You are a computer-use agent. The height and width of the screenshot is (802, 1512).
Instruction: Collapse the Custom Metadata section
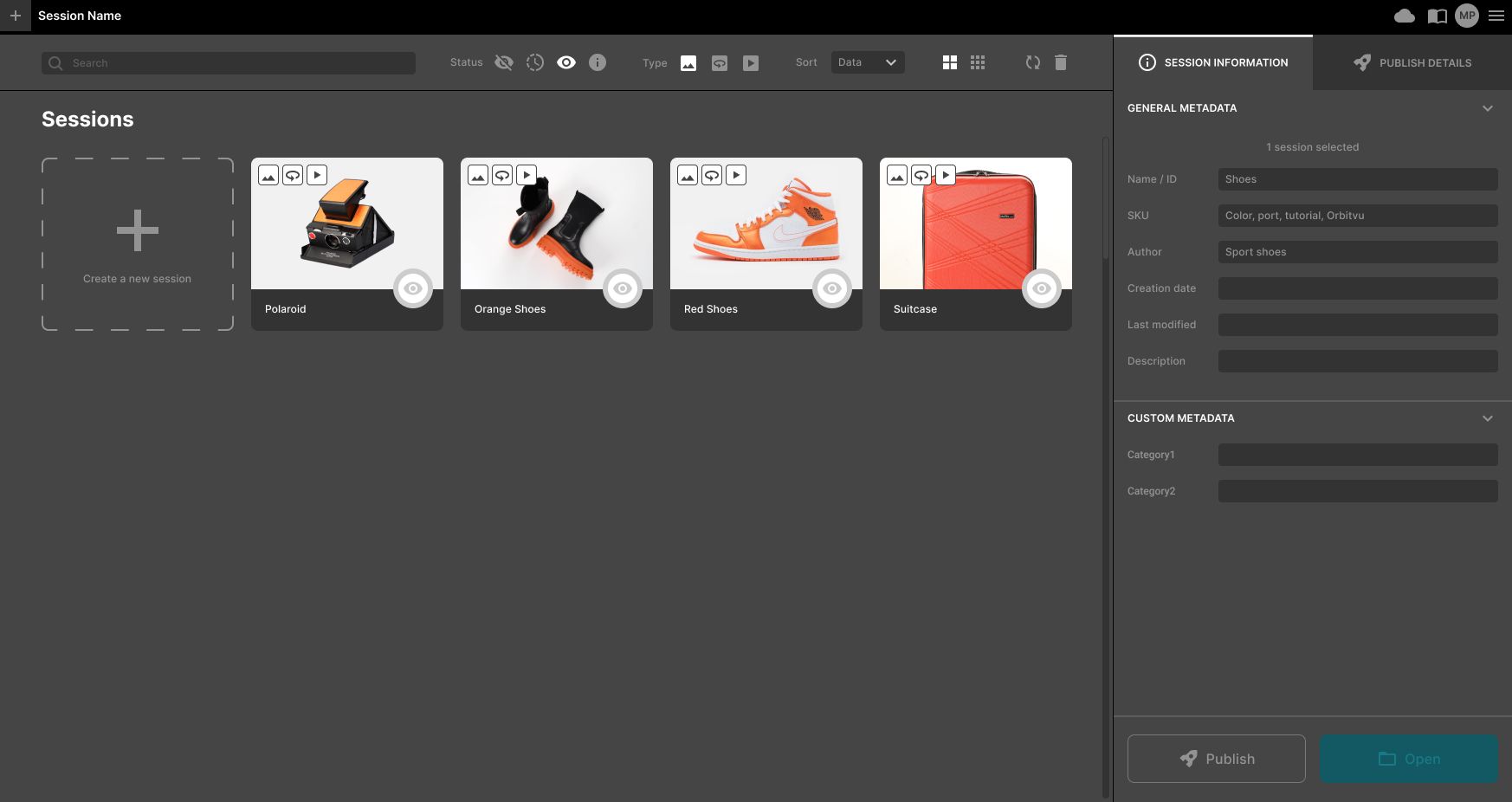click(x=1487, y=418)
